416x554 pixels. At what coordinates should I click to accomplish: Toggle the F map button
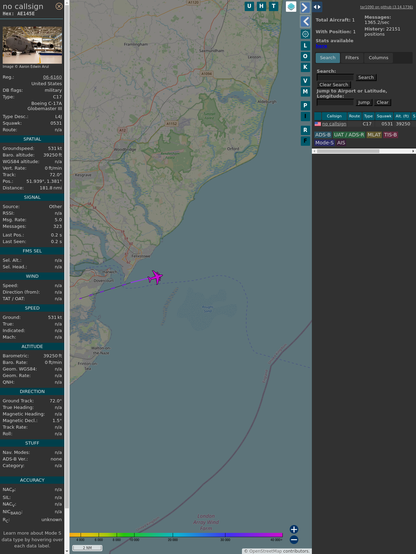tap(305, 141)
